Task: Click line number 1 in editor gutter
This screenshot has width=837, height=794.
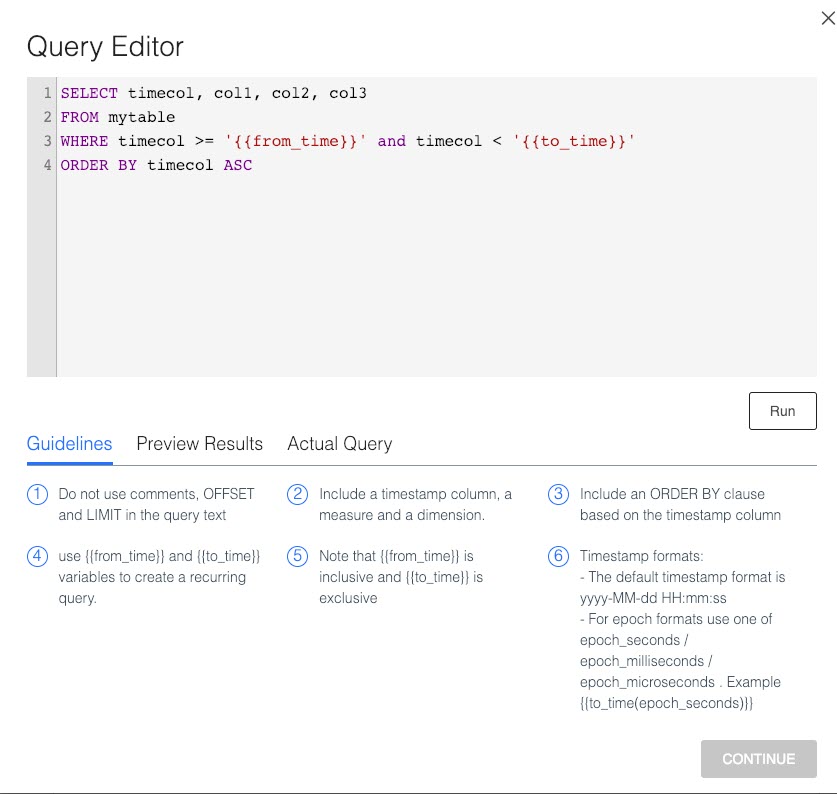Action: click(x=47, y=93)
